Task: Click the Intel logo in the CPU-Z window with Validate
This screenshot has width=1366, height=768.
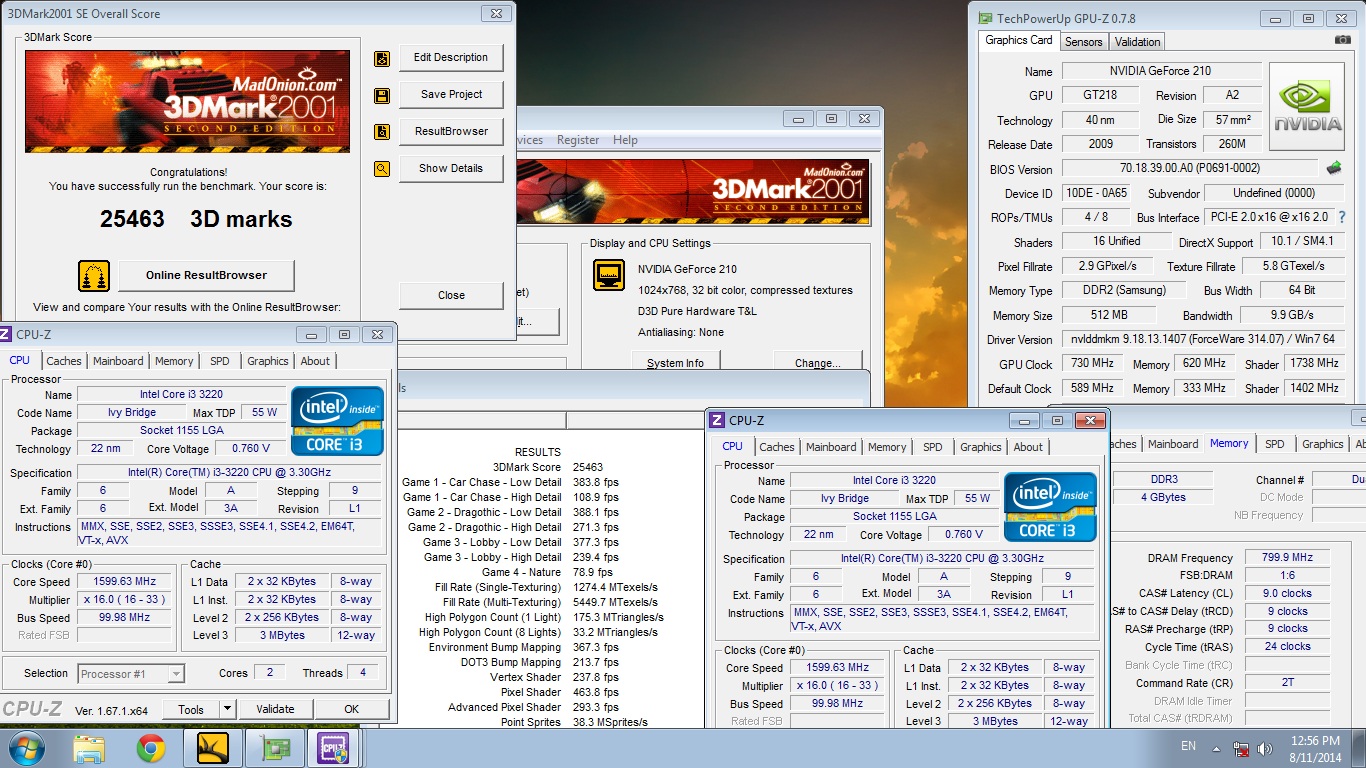Action: [x=337, y=420]
